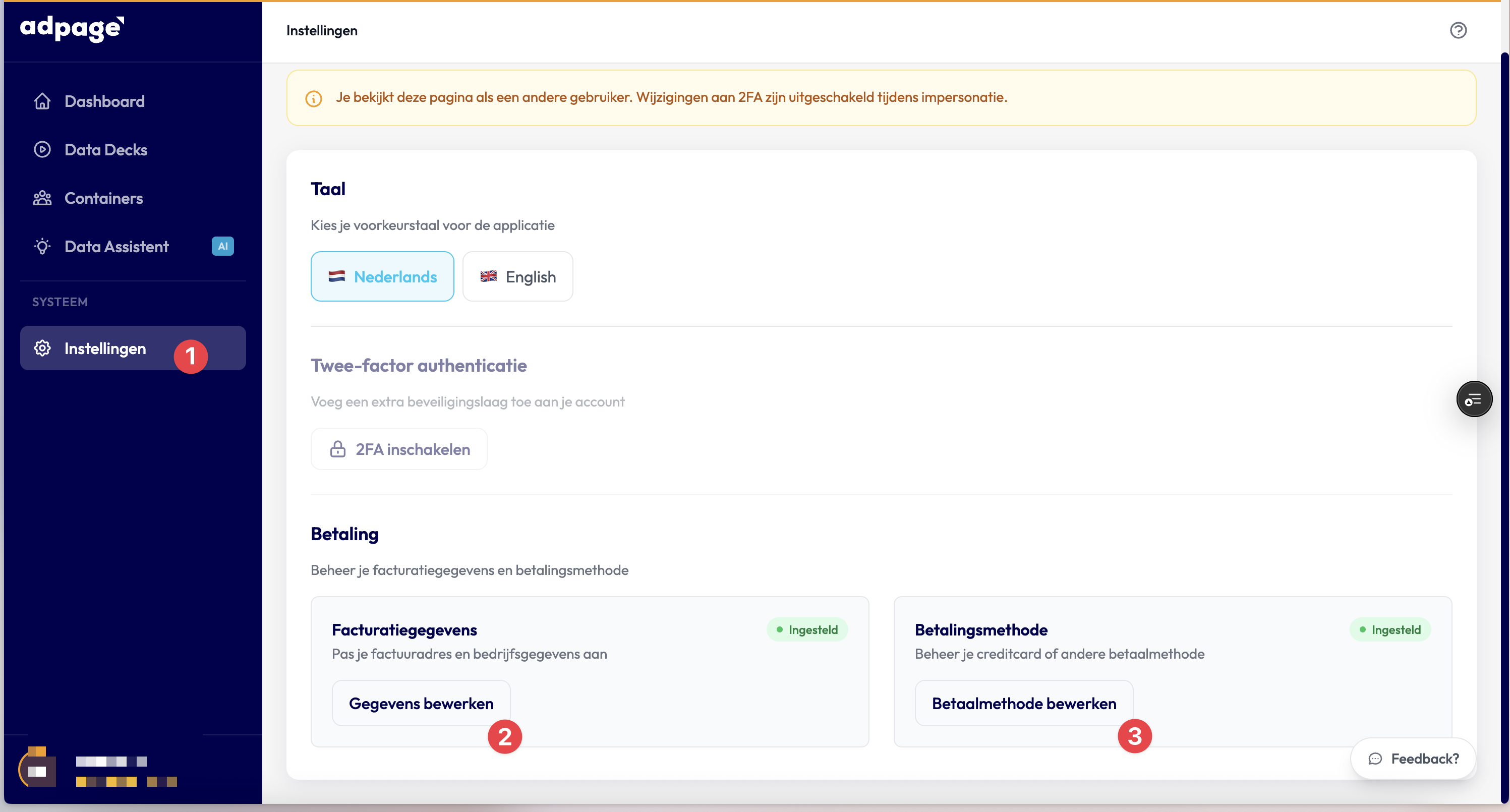Open the Feedback? widget
Viewport: 1510px width, 812px height.
click(1413, 759)
